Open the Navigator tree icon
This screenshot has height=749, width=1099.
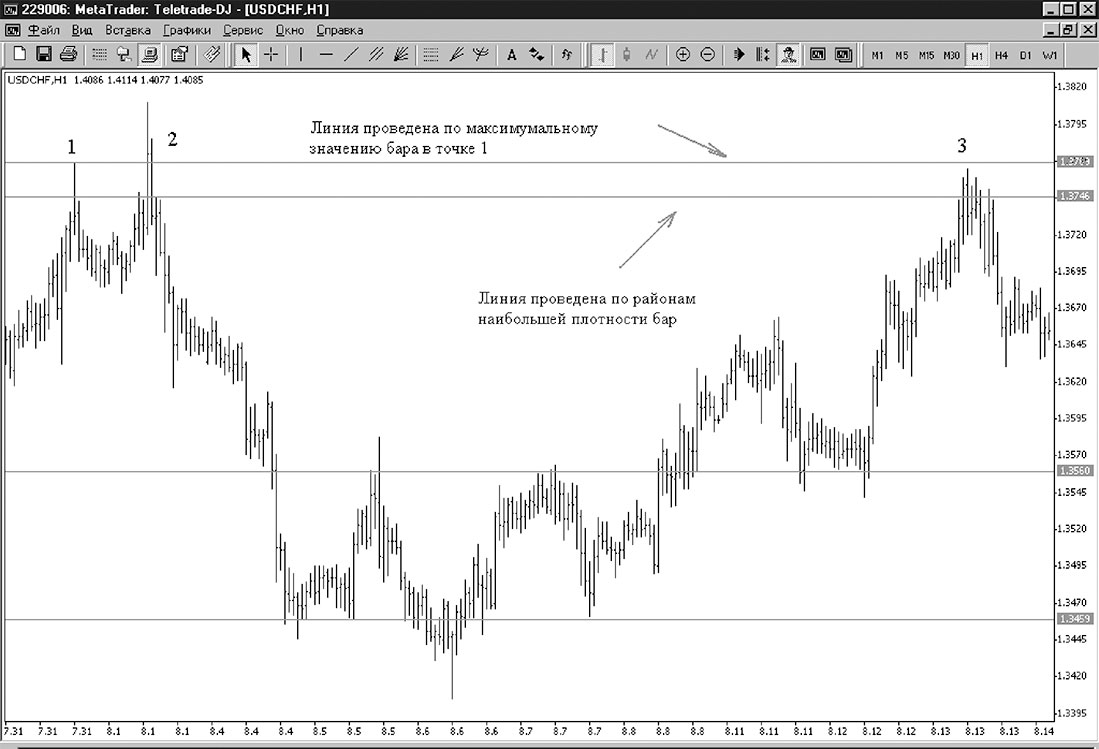coord(124,54)
